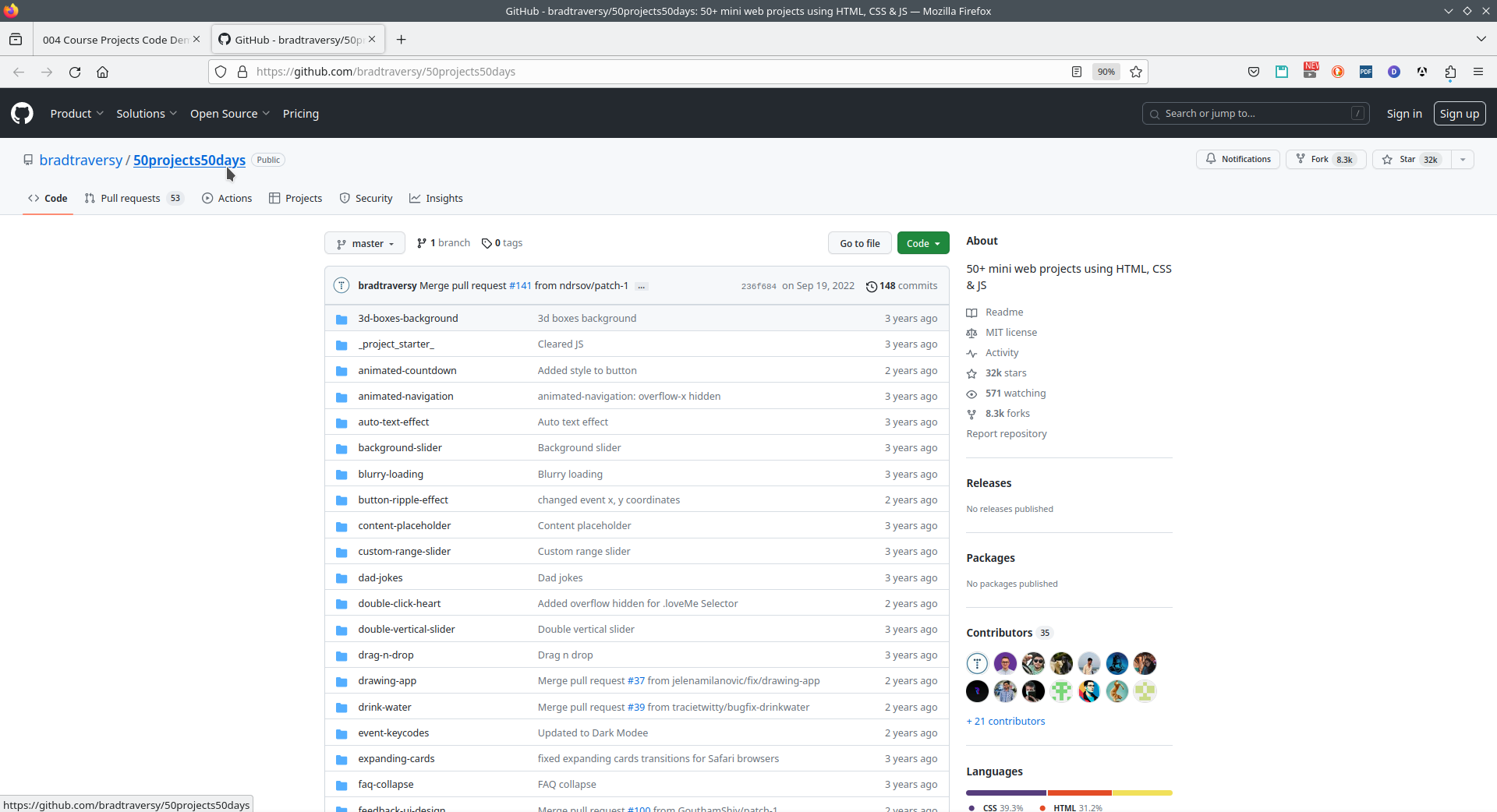1497x812 pixels.
Task: Click the Sign up button
Action: point(1460,114)
